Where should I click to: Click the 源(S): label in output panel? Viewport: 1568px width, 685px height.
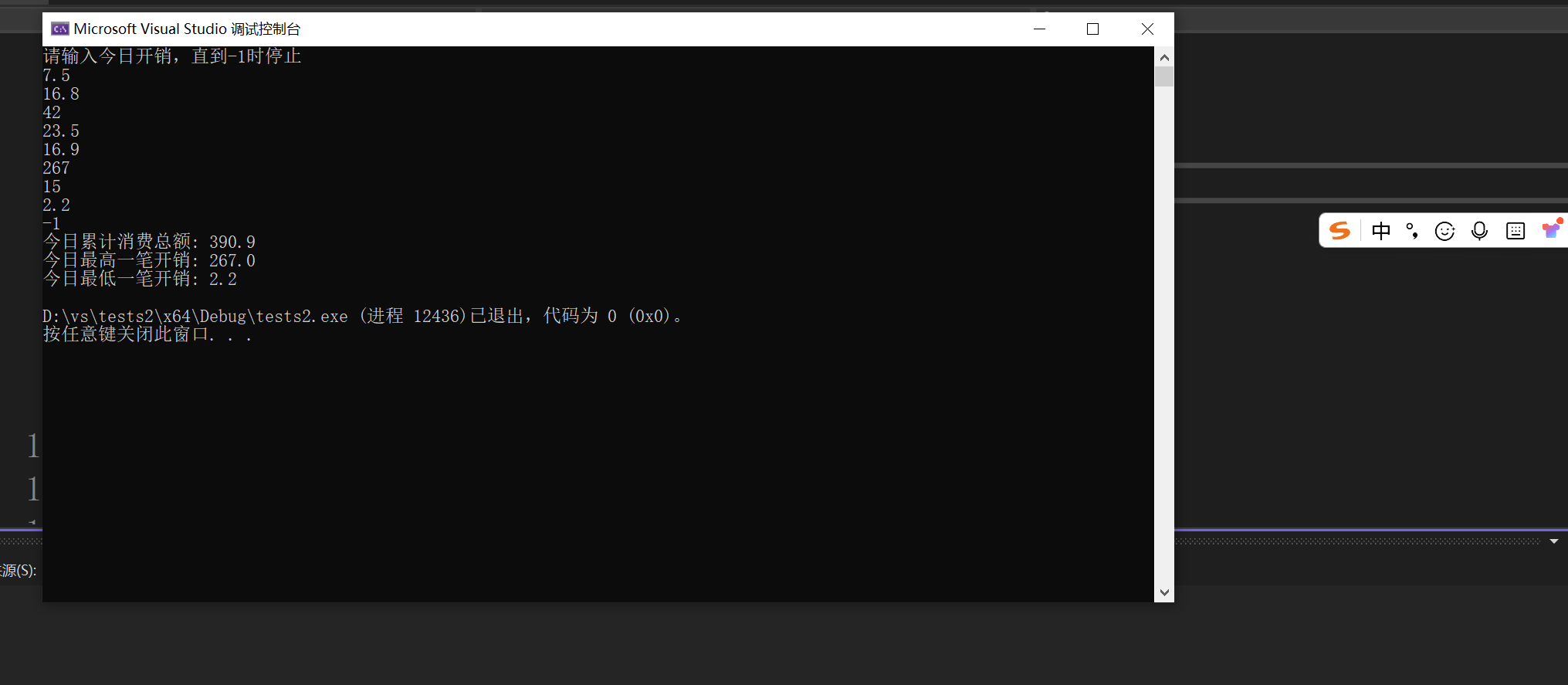pos(19,571)
